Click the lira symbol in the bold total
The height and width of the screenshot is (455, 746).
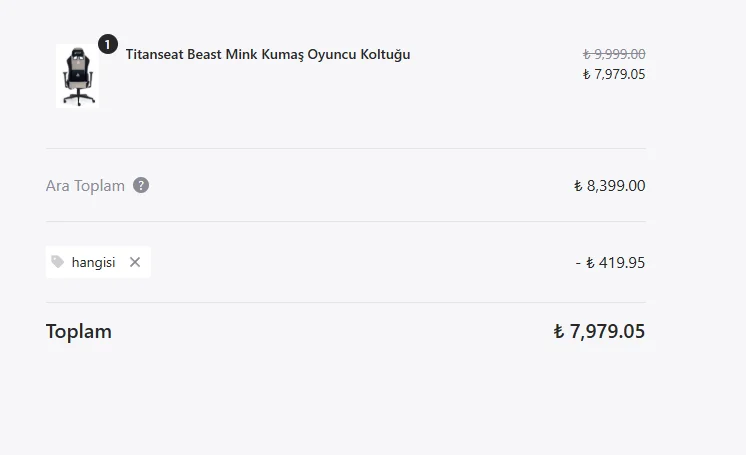(559, 332)
